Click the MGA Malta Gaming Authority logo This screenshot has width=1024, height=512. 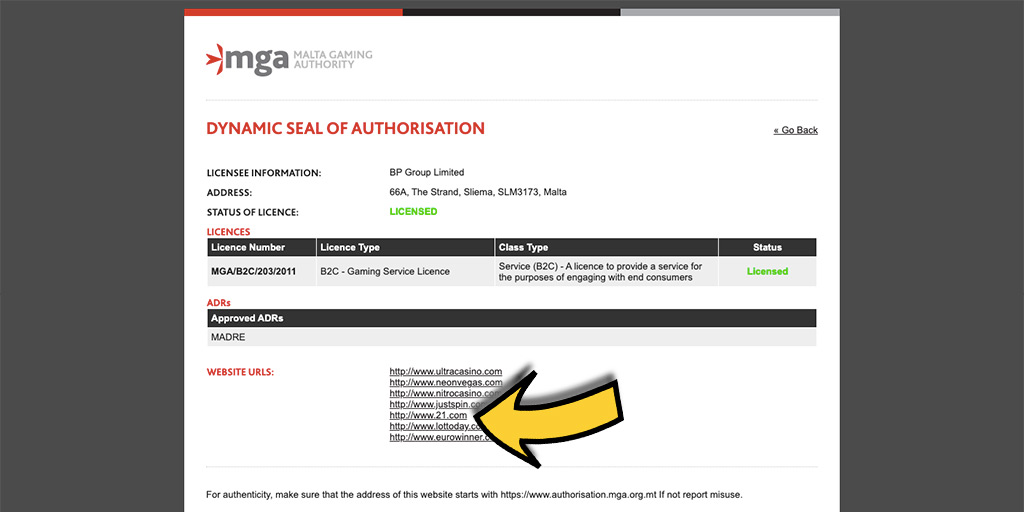(x=289, y=59)
